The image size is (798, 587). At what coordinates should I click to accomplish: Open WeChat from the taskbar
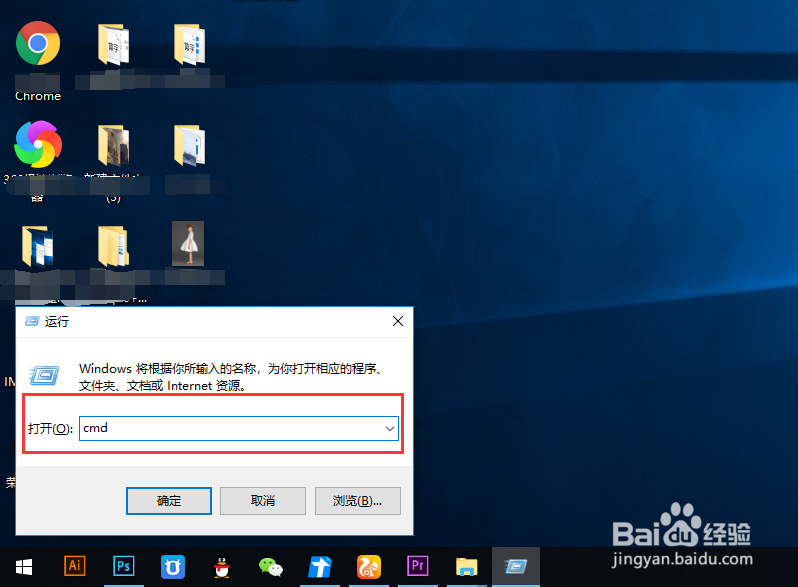[x=271, y=567]
